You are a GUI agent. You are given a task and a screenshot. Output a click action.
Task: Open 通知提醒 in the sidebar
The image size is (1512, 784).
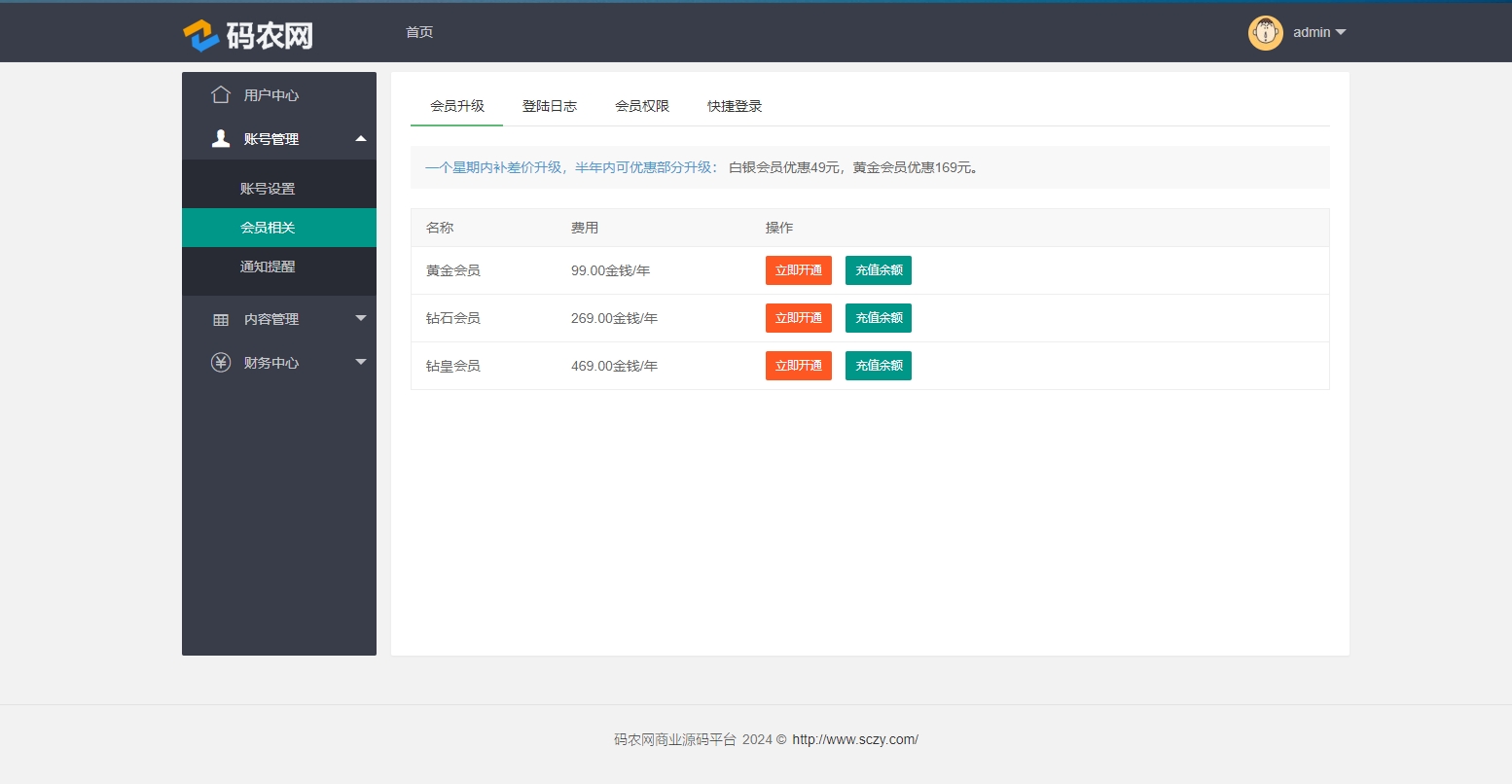click(x=268, y=267)
